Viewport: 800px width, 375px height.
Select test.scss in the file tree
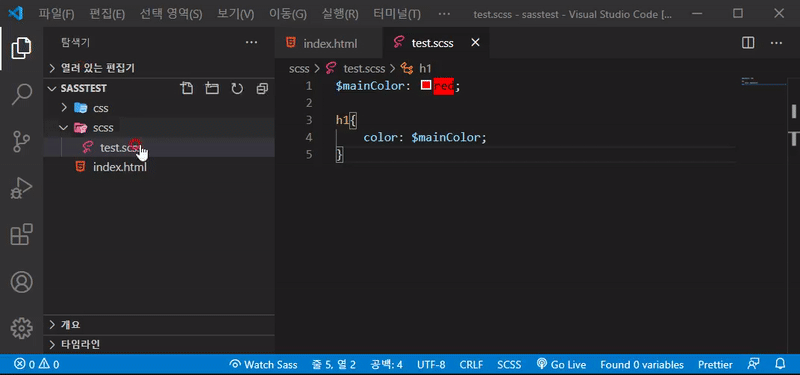159,147
